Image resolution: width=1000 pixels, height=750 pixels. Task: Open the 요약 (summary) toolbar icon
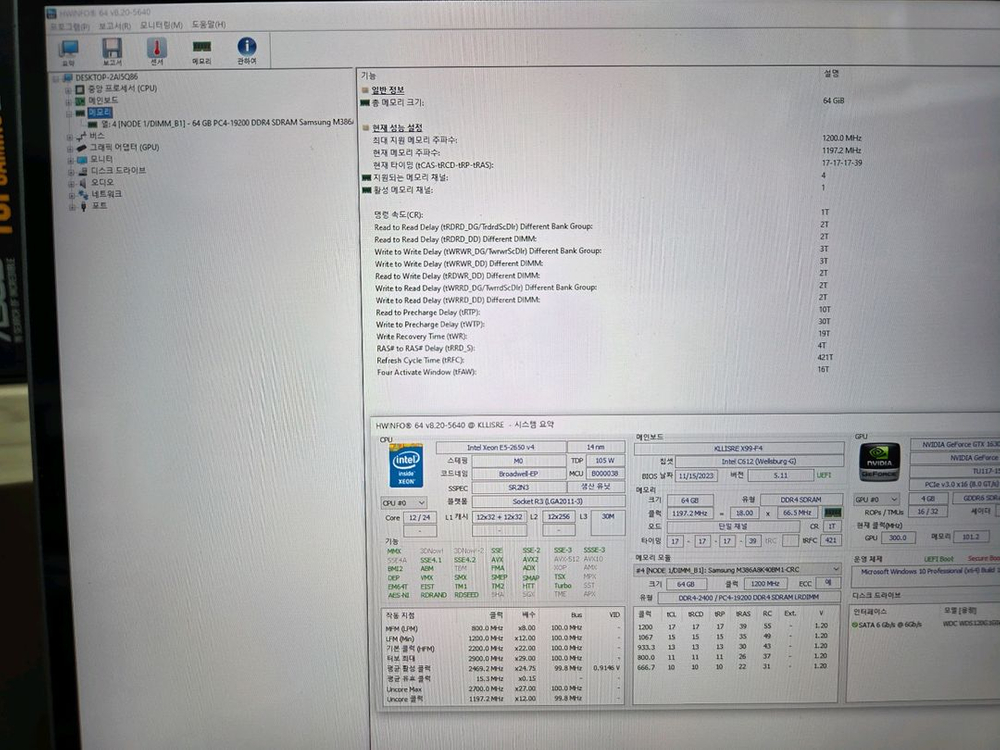click(70, 47)
